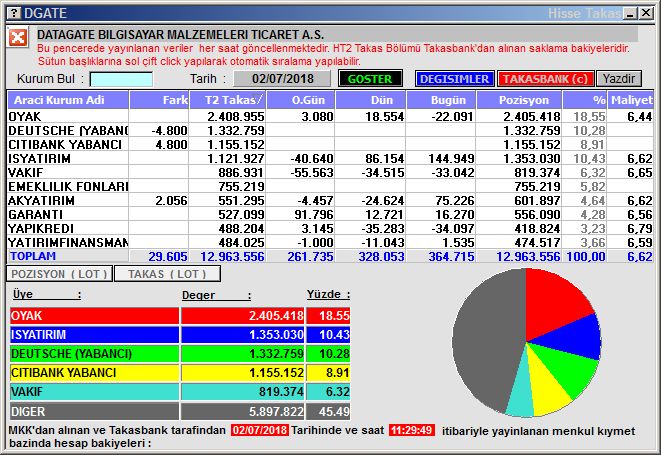The height and width of the screenshot is (455, 661).
Task: Click Bugün value 144.949
Action: point(451,159)
